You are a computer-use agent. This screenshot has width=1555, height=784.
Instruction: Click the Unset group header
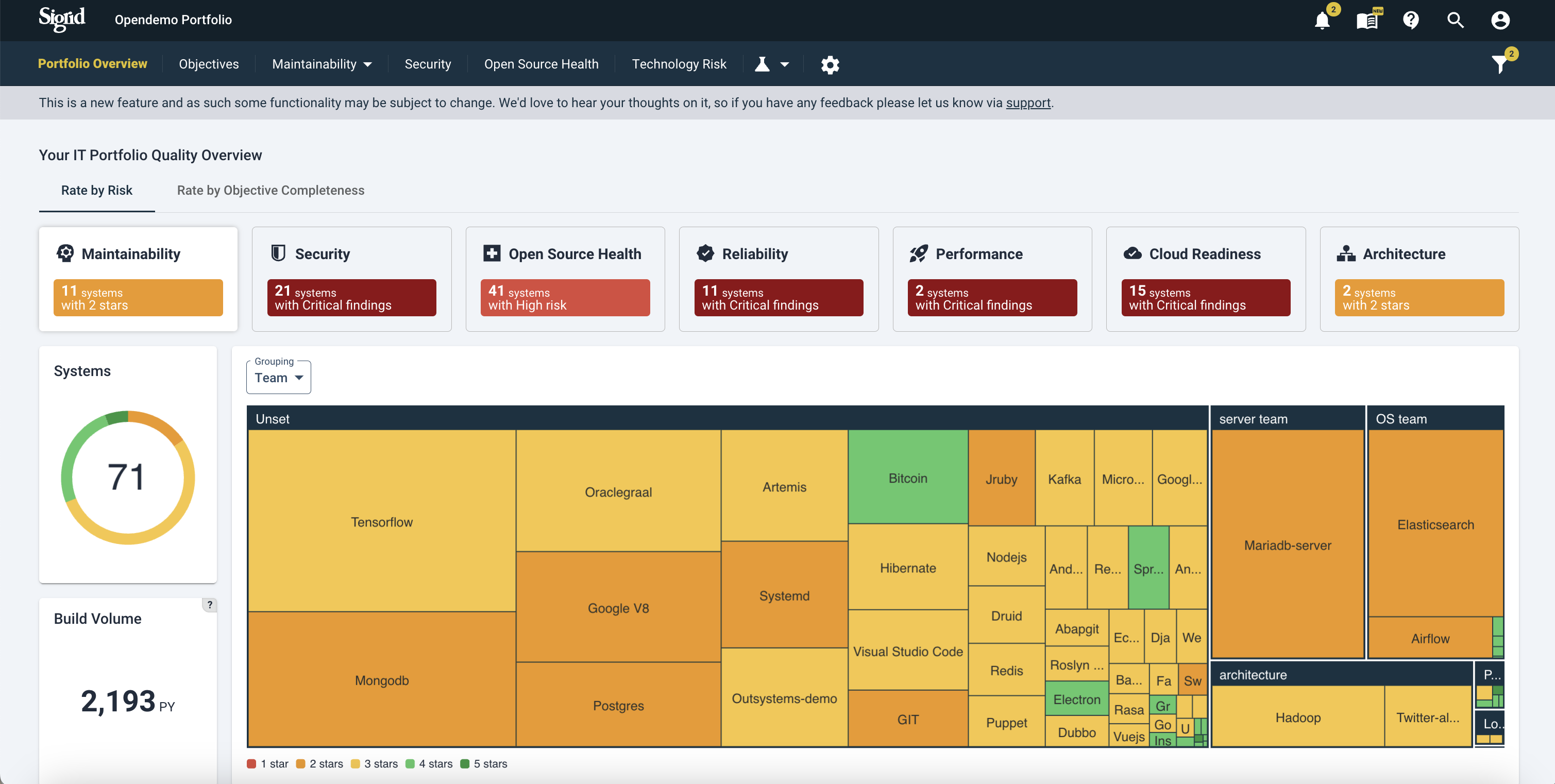pyautogui.click(x=727, y=418)
